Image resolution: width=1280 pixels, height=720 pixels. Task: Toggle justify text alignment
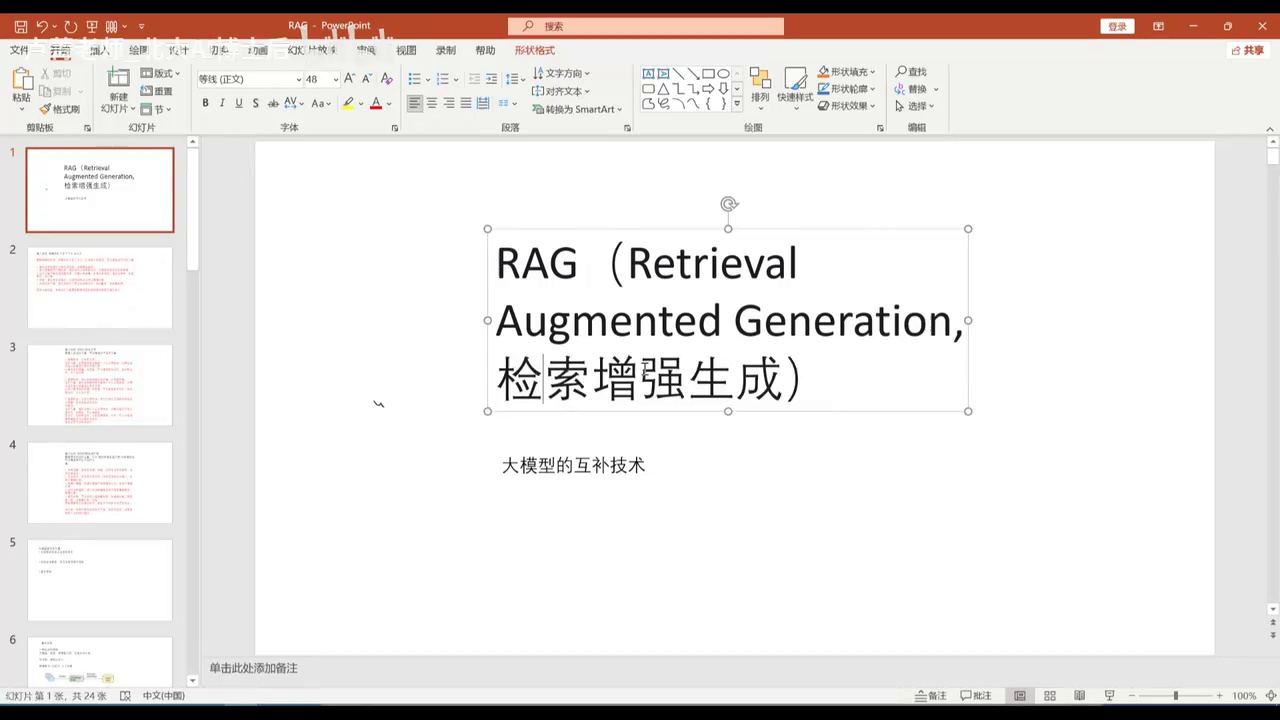tap(466, 103)
